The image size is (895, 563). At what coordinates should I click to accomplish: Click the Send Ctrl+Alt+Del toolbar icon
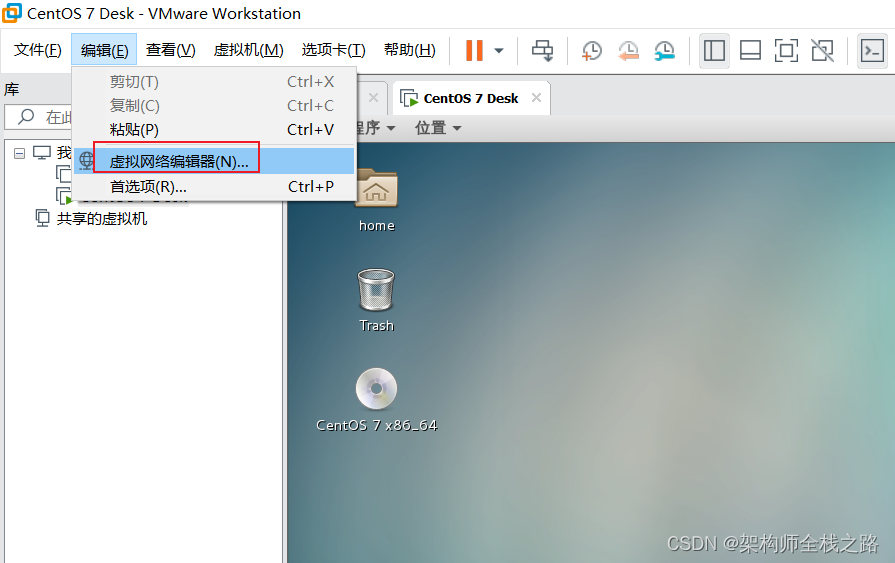pyautogui.click(x=542, y=50)
